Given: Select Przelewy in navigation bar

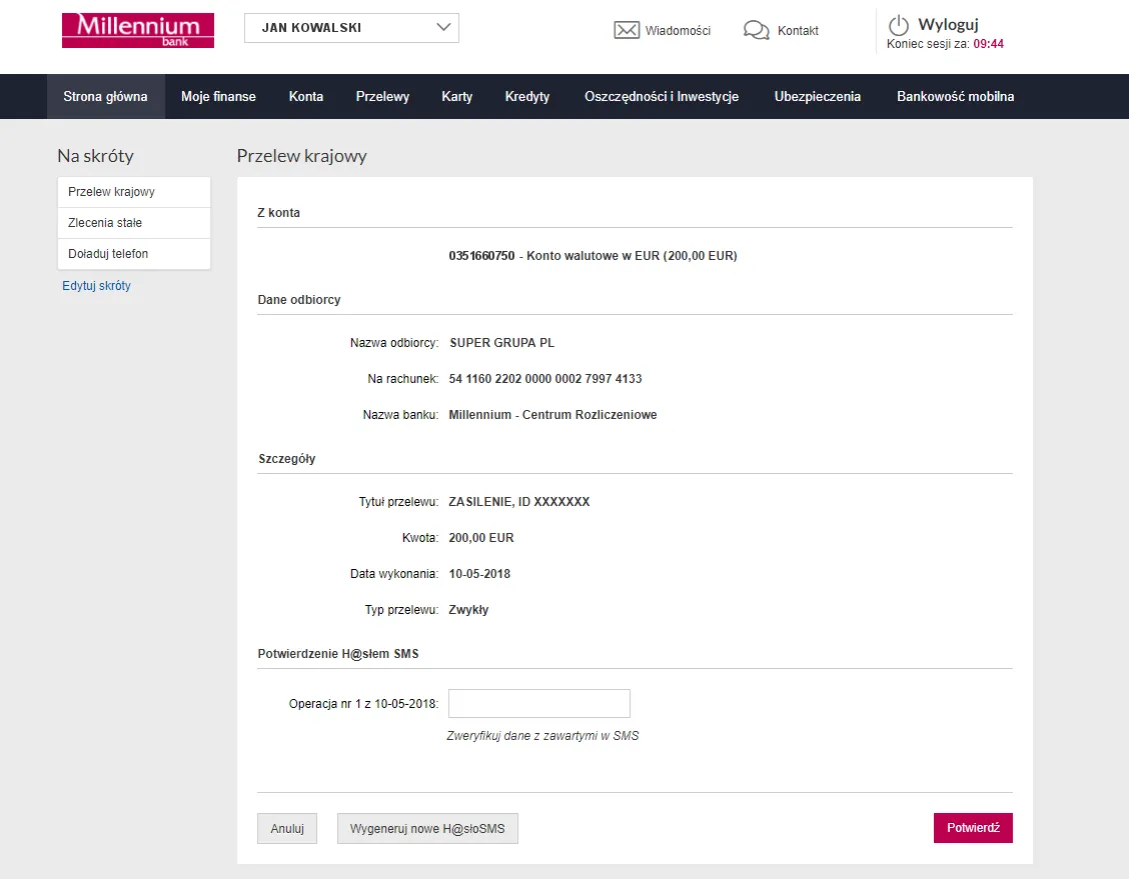Looking at the screenshot, I should (x=382, y=97).
